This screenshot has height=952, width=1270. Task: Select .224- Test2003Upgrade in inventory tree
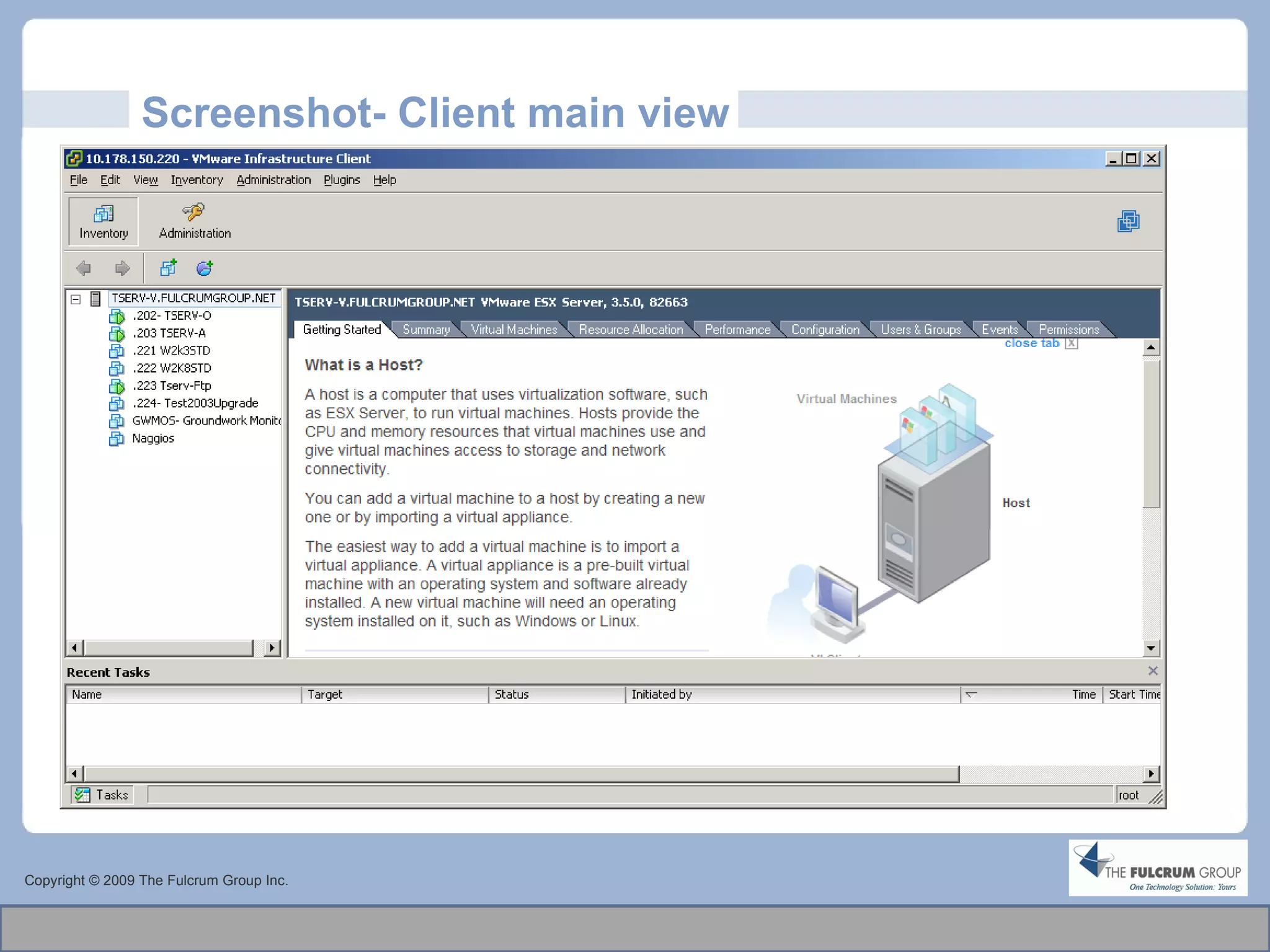pyautogui.click(x=195, y=403)
